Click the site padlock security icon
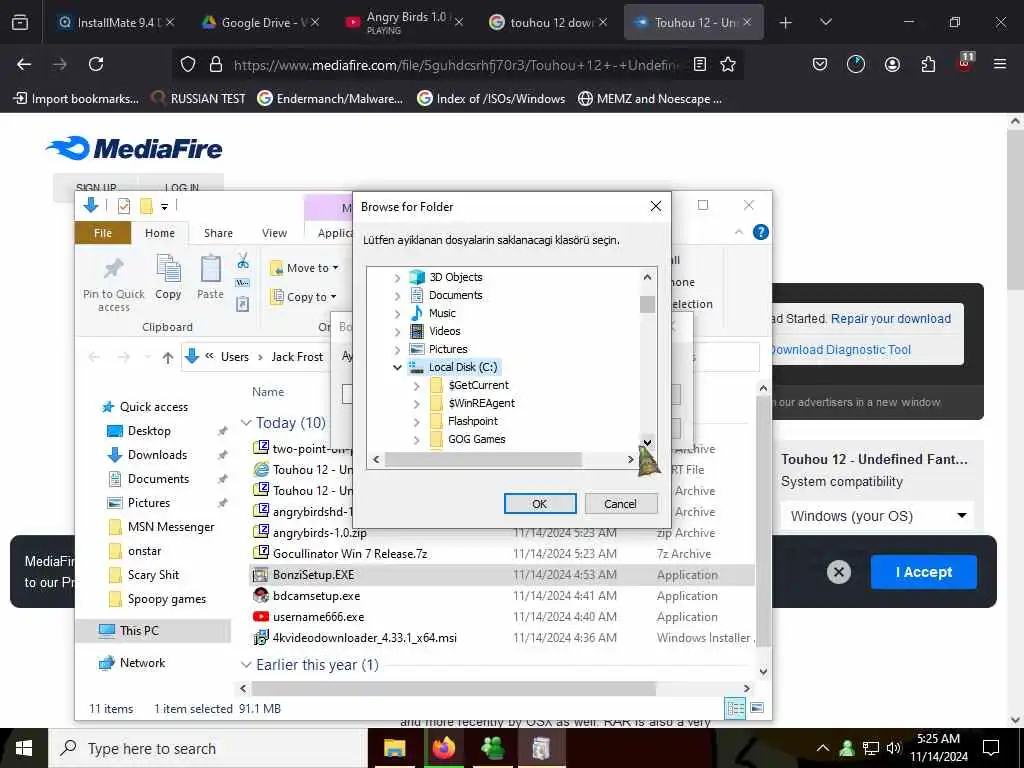 [x=216, y=64]
